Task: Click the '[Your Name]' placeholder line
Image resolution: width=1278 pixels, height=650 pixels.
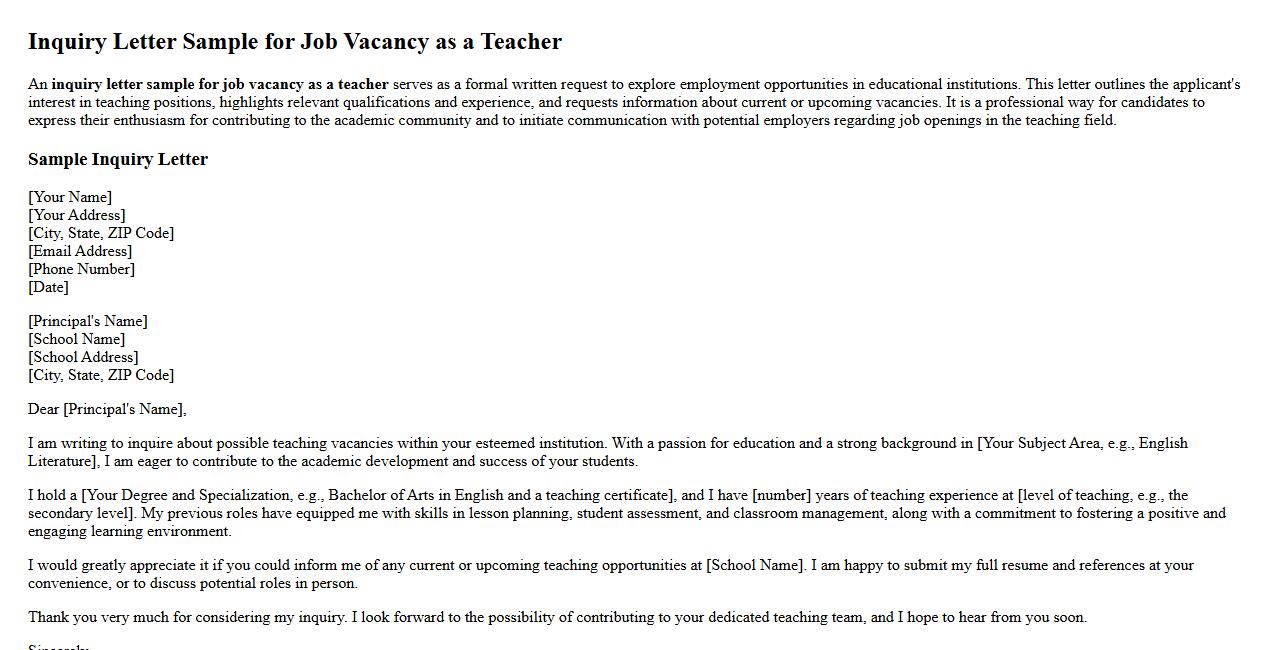Action: pyautogui.click(x=70, y=197)
